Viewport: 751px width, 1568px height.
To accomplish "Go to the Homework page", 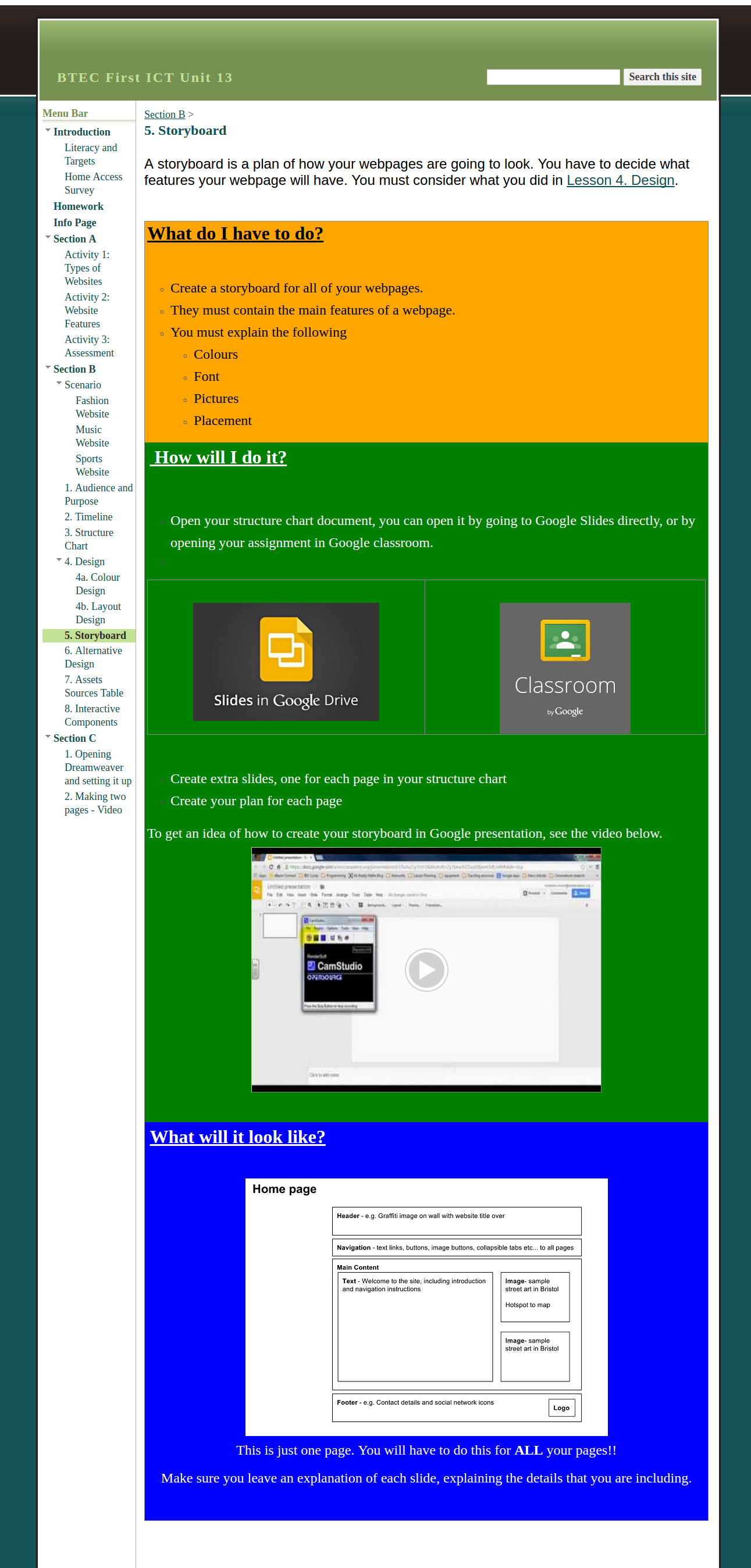I will pos(78,206).
